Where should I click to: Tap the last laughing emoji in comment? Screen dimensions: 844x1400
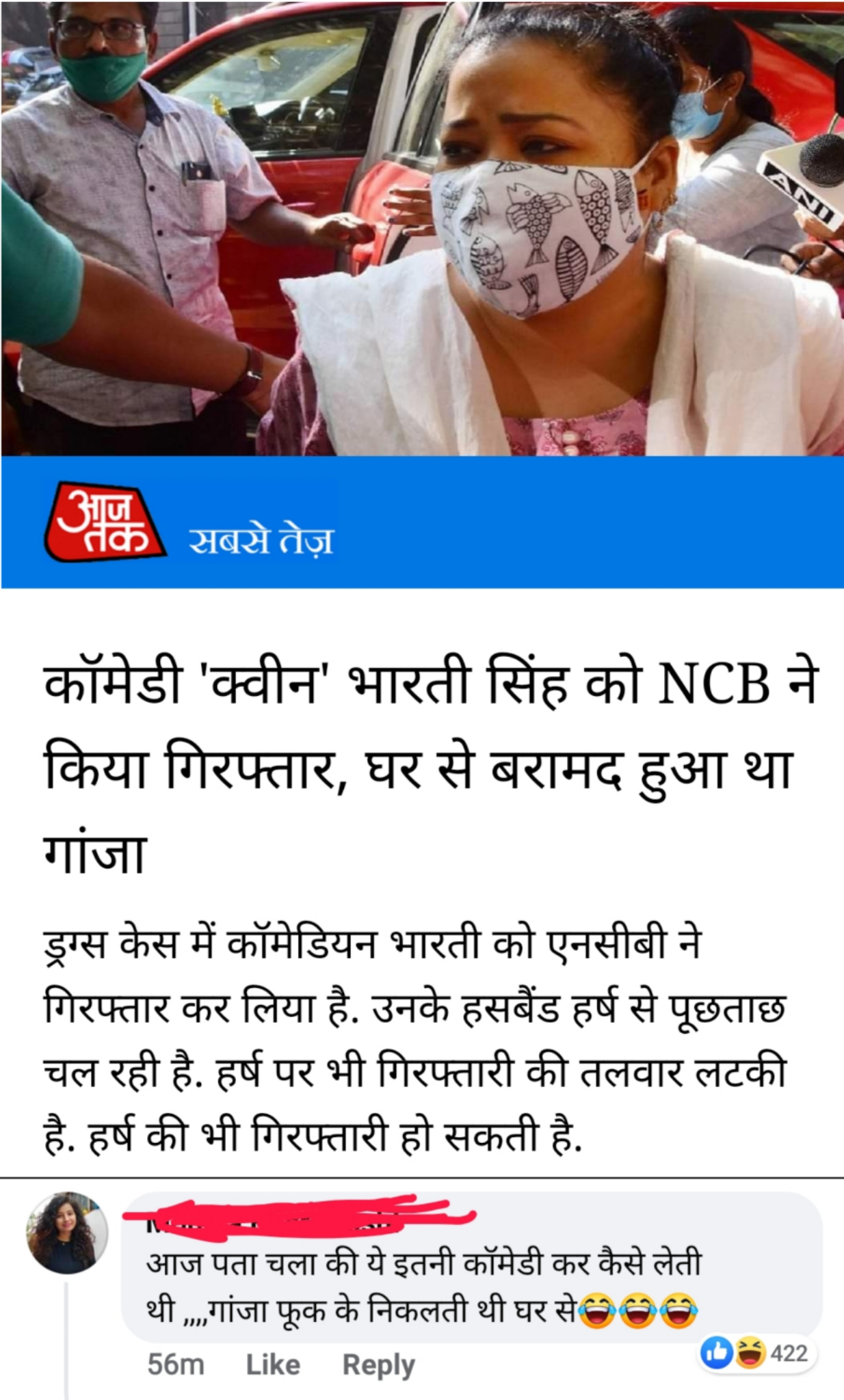click(678, 1310)
